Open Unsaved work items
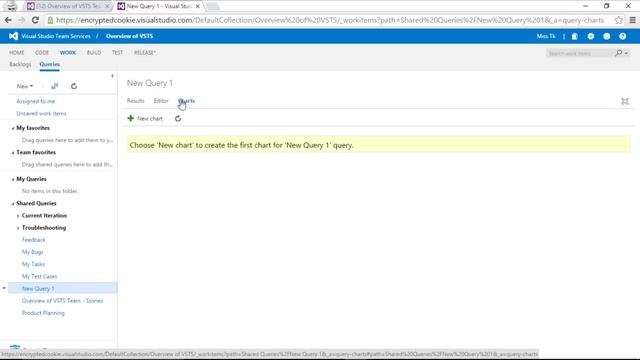The image size is (640, 360). 41,113
